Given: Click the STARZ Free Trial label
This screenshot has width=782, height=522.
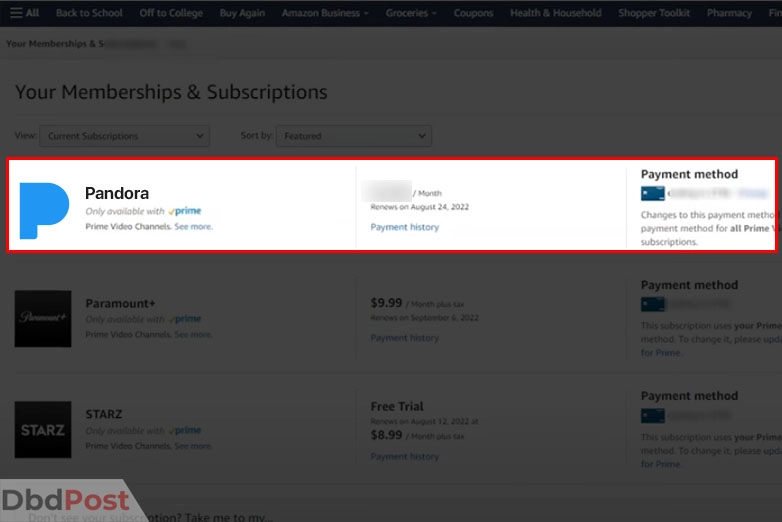Looking at the screenshot, I should coord(397,406).
